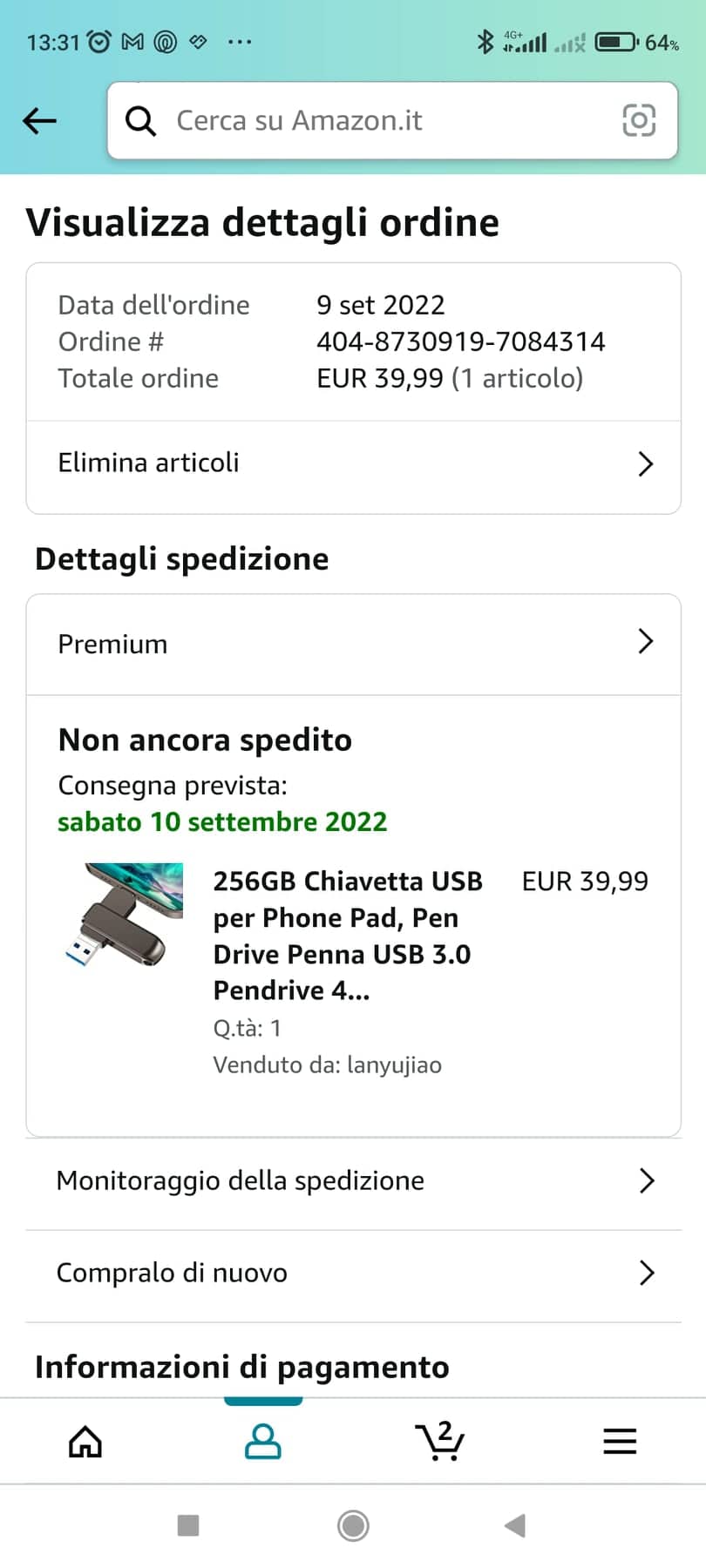Focus the Cerca su Amazon.it search field
Viewport: 706px width, 1568px height.
(392, 120)
